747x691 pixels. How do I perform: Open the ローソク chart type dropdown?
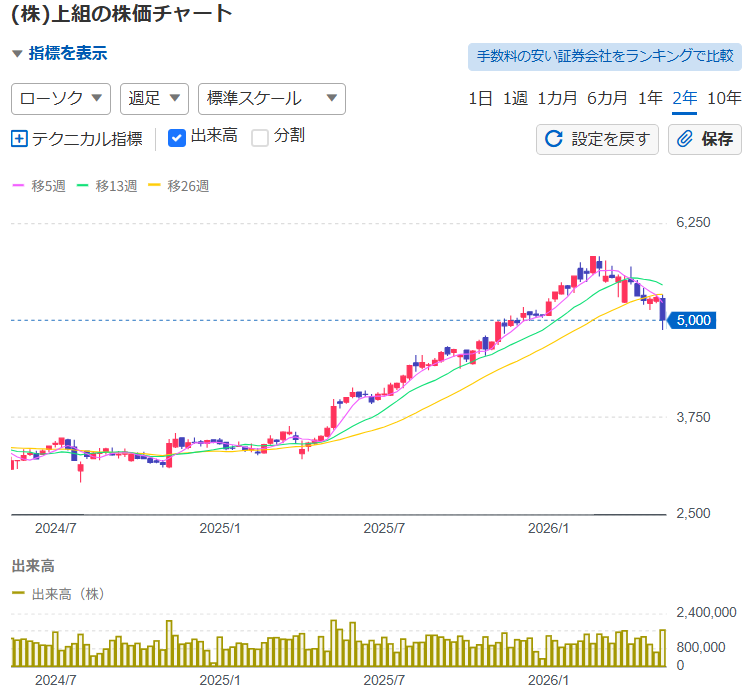pyautogui.click(x=61, y=99)
